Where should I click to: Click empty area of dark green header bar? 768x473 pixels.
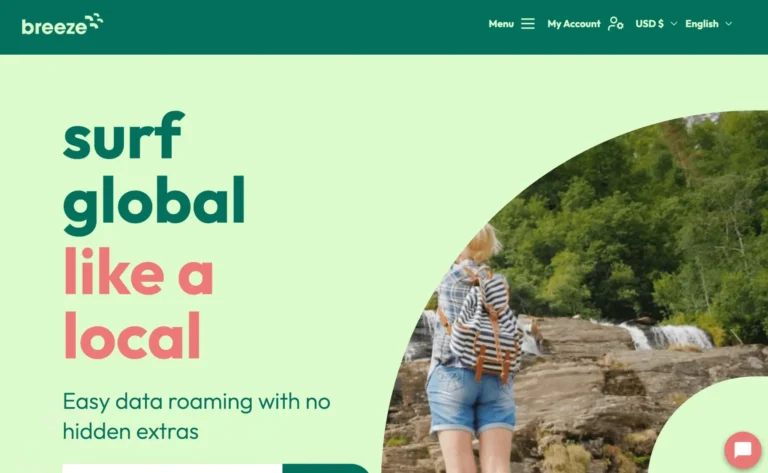pos(294,27)
